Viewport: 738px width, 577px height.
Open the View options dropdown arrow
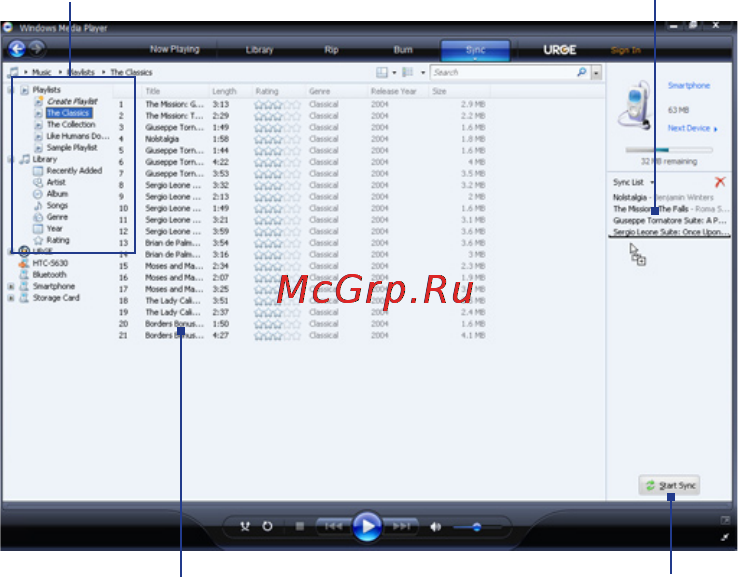tap(423, 72)
